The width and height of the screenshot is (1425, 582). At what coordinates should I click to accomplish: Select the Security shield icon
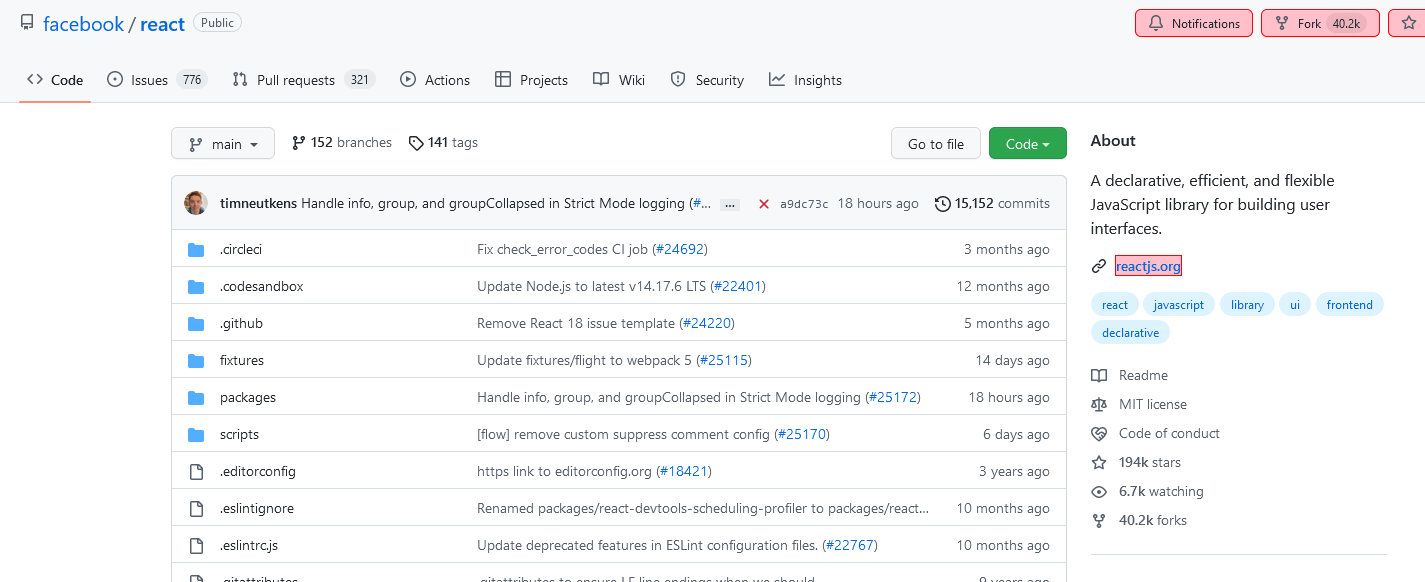pyautogui.click(x=676, y=79)
